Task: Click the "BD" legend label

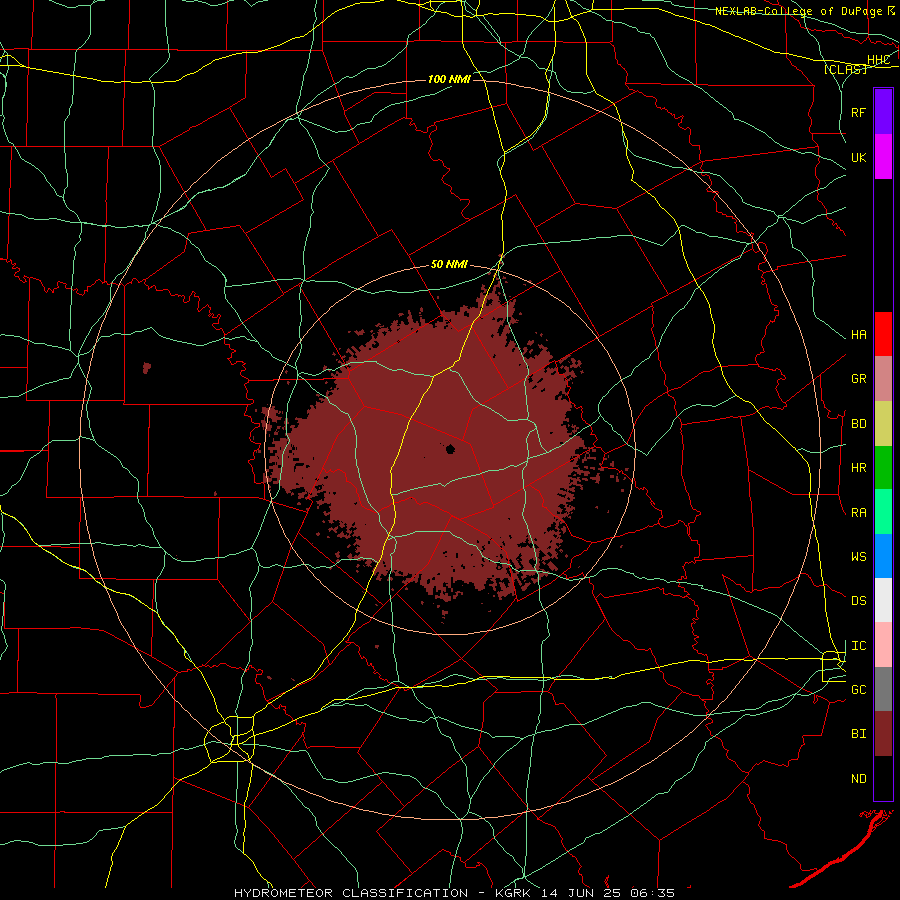Action: [858, 424]
